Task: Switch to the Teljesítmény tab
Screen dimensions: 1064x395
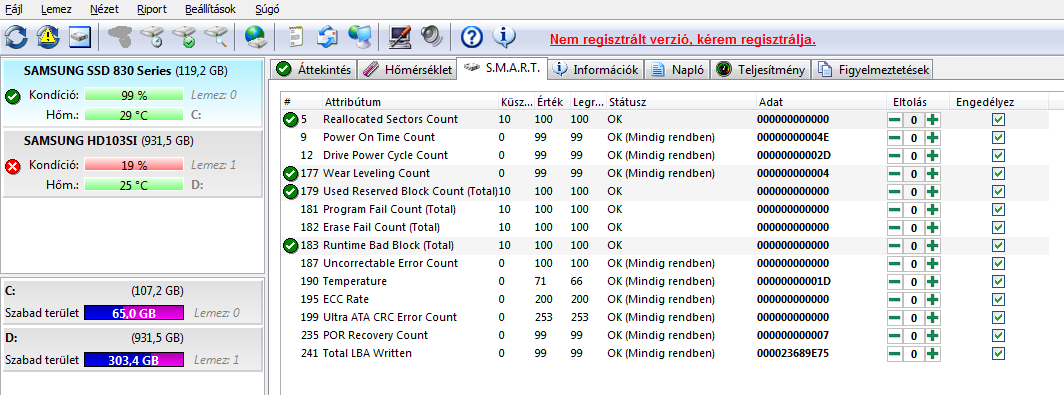Action: coord(761,70)
